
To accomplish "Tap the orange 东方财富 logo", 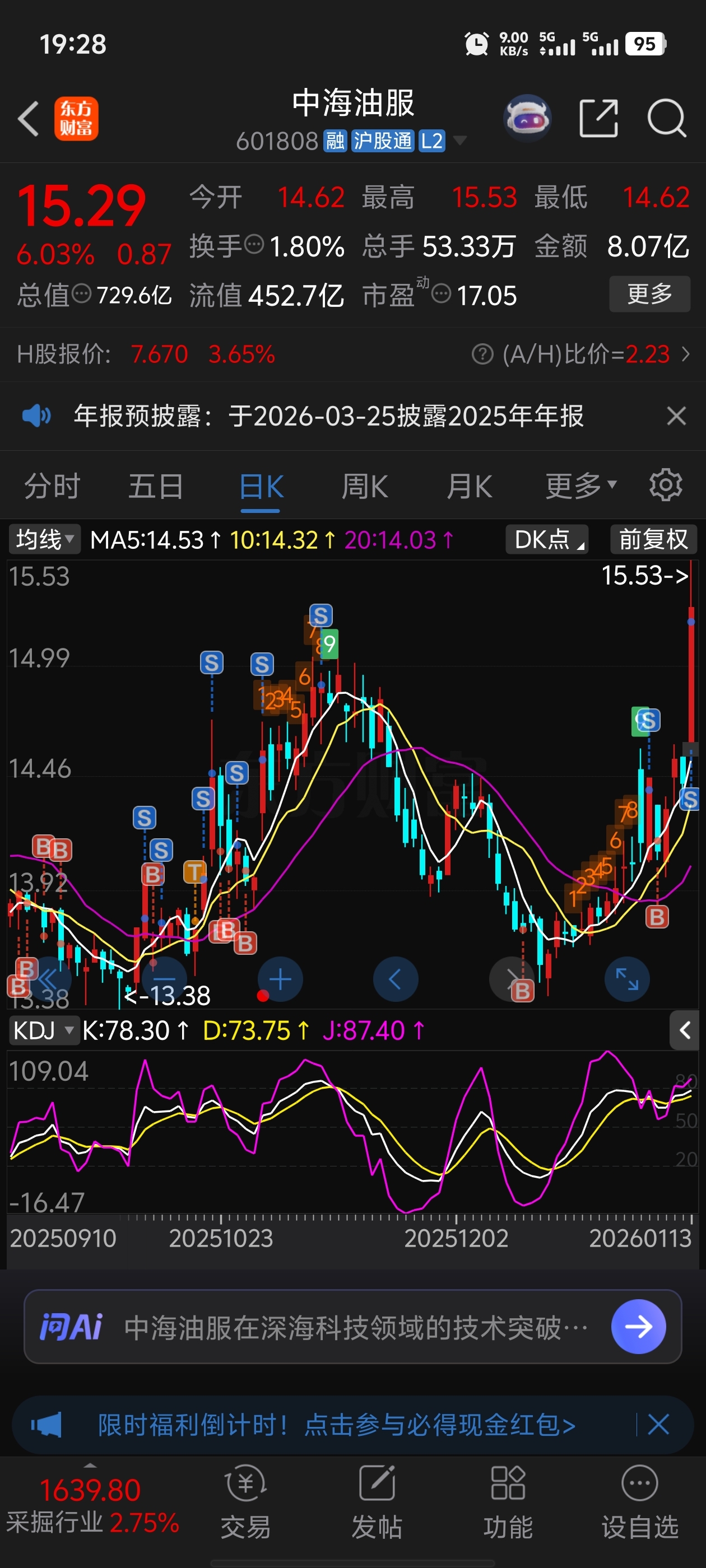I will pyautogui.click(x=76, y=119).
